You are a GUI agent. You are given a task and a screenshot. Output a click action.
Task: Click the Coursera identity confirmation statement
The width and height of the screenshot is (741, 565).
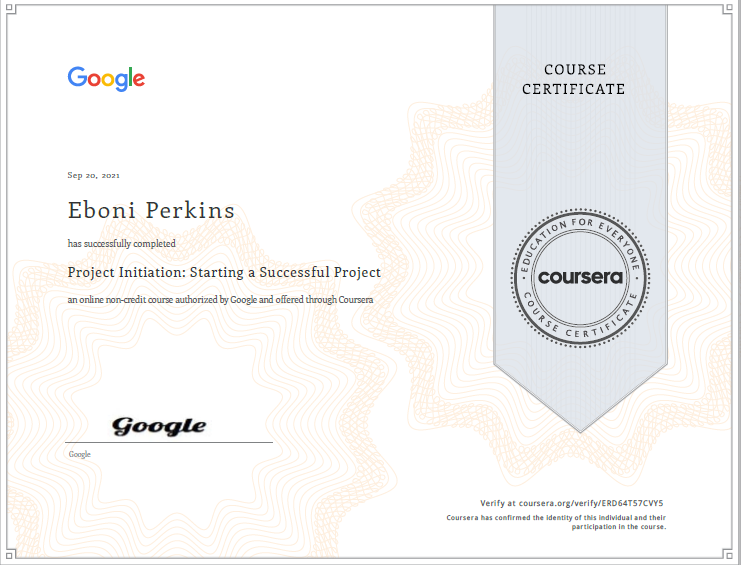(x=556, y=522)
